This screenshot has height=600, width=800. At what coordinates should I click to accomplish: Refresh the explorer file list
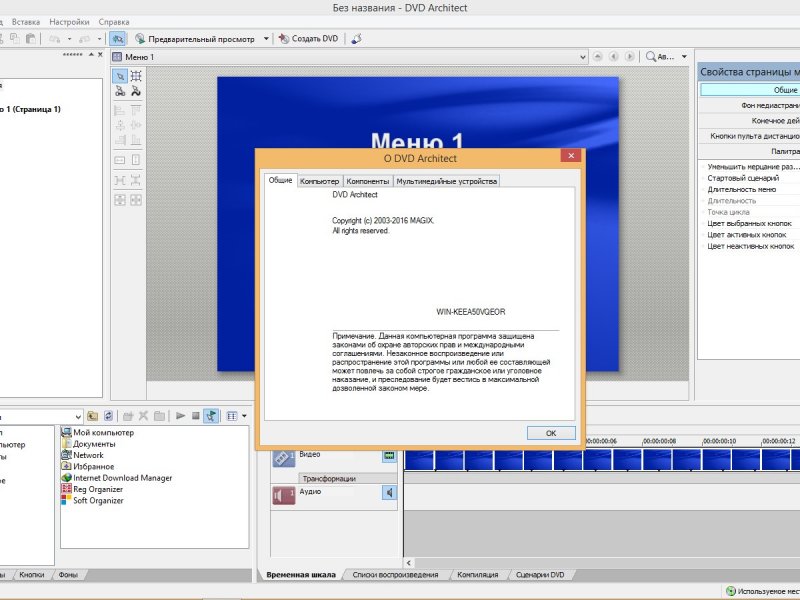108,416
